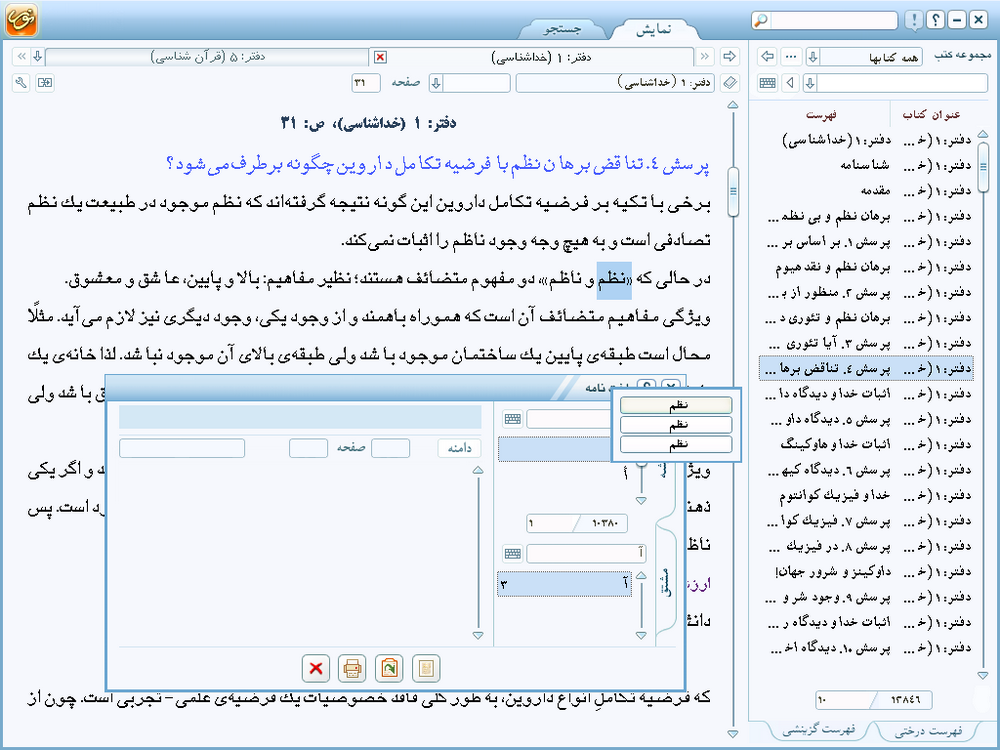Open help with the question mark button

pos(935,20)
